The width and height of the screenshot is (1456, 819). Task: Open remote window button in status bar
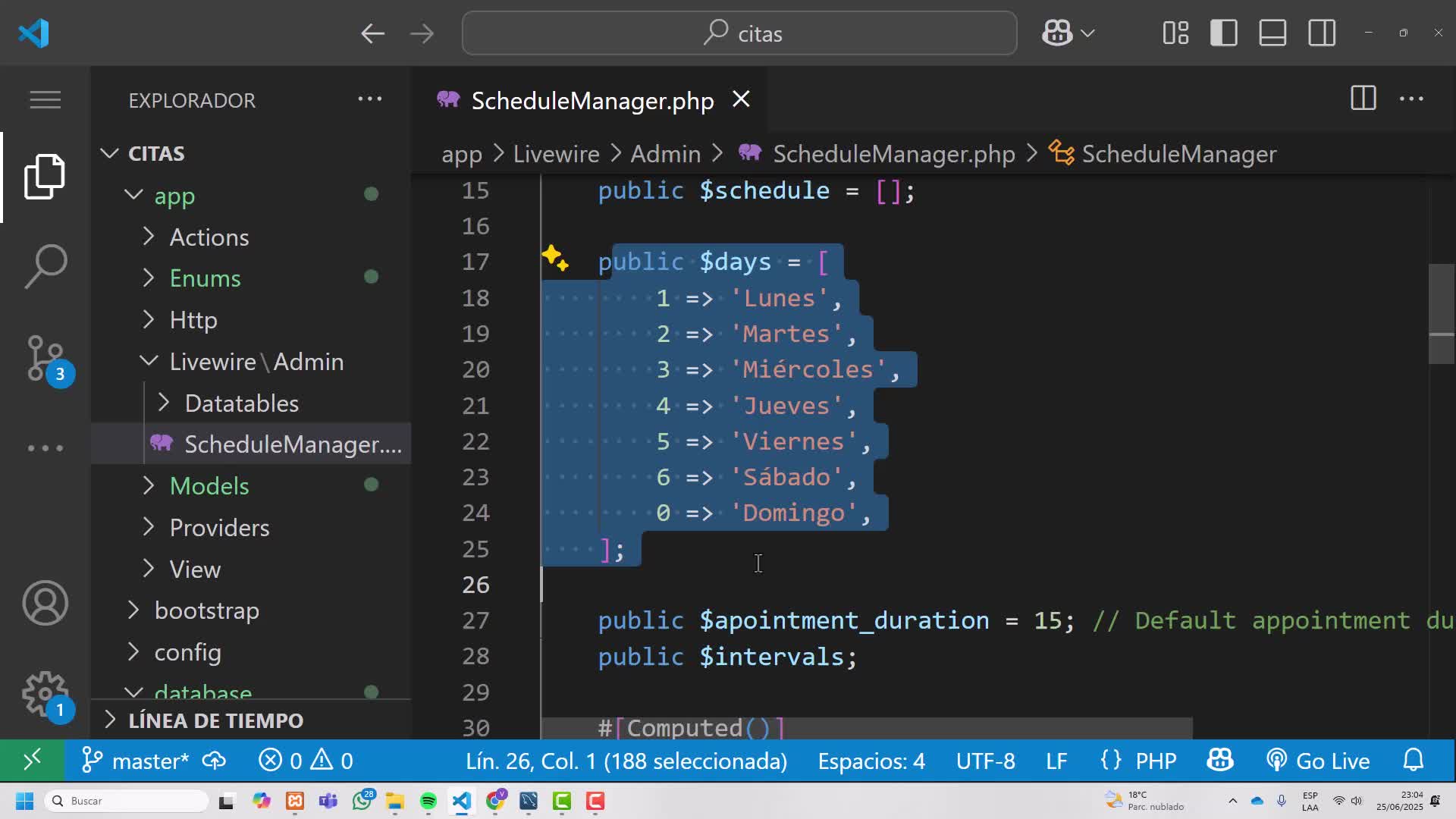(32, 760)
